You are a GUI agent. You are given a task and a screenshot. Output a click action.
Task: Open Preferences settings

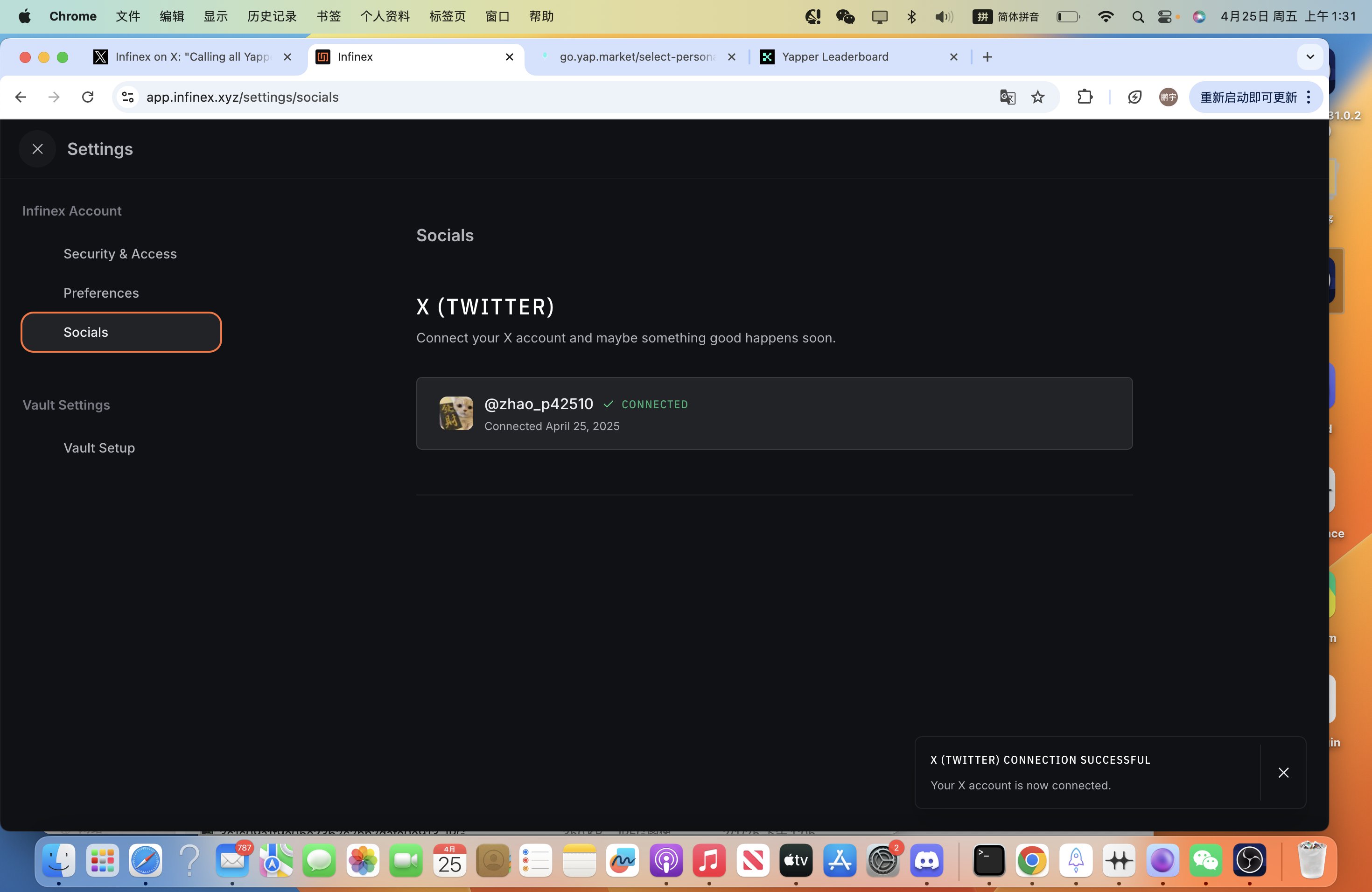(x=101, y=293)
